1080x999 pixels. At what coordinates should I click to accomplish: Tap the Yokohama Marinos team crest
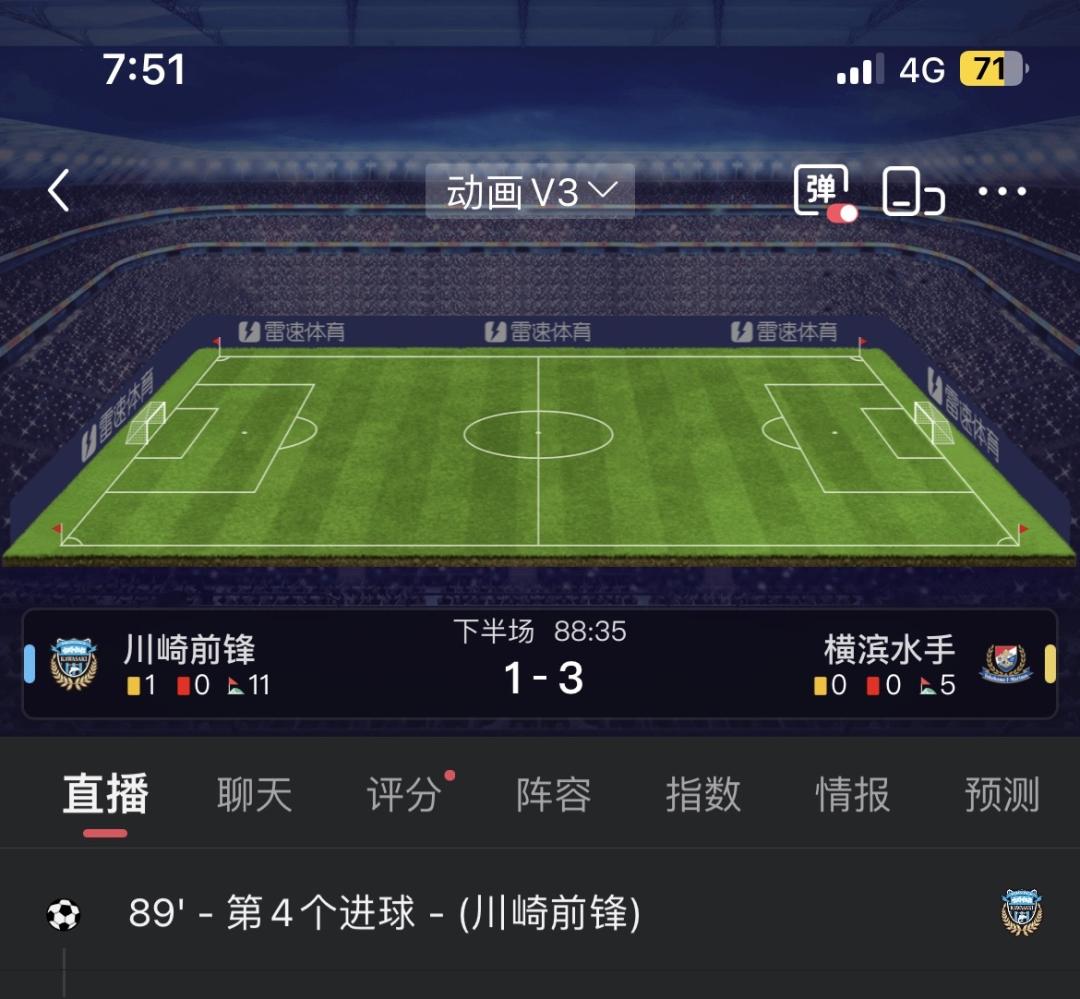point(1006,664)
